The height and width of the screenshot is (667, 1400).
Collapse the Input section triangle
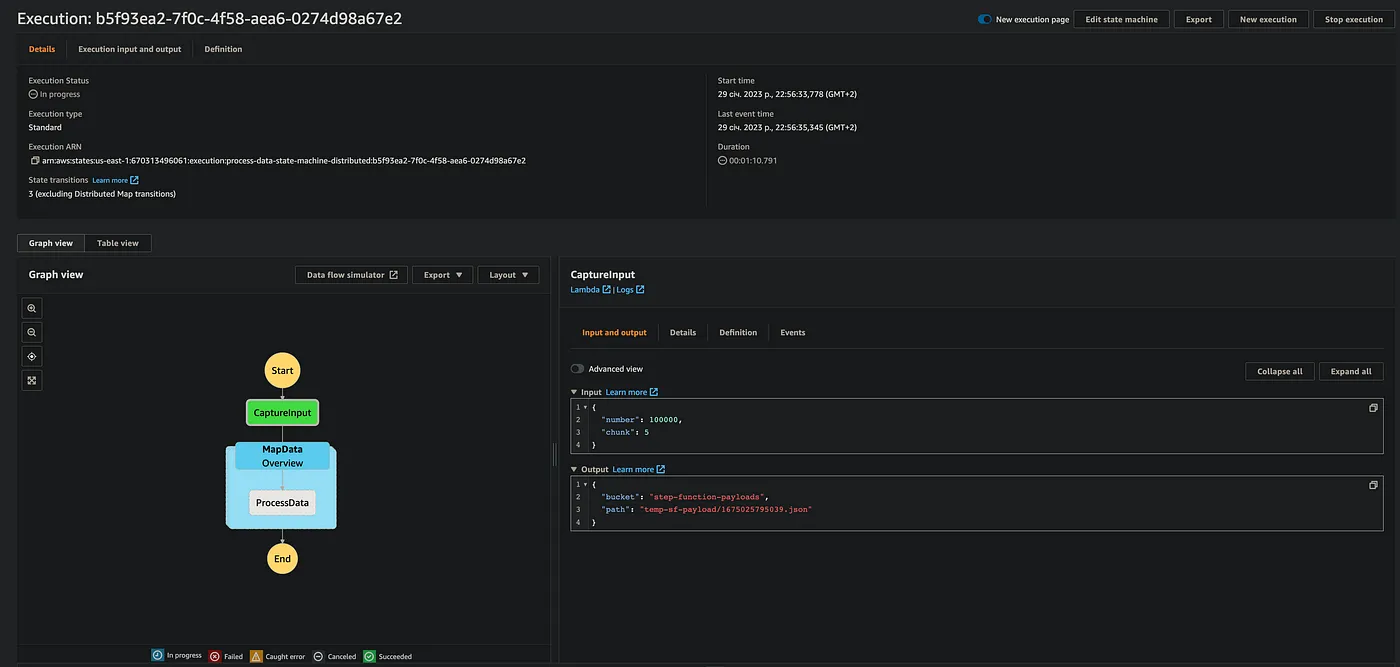[x=574, y=392]
